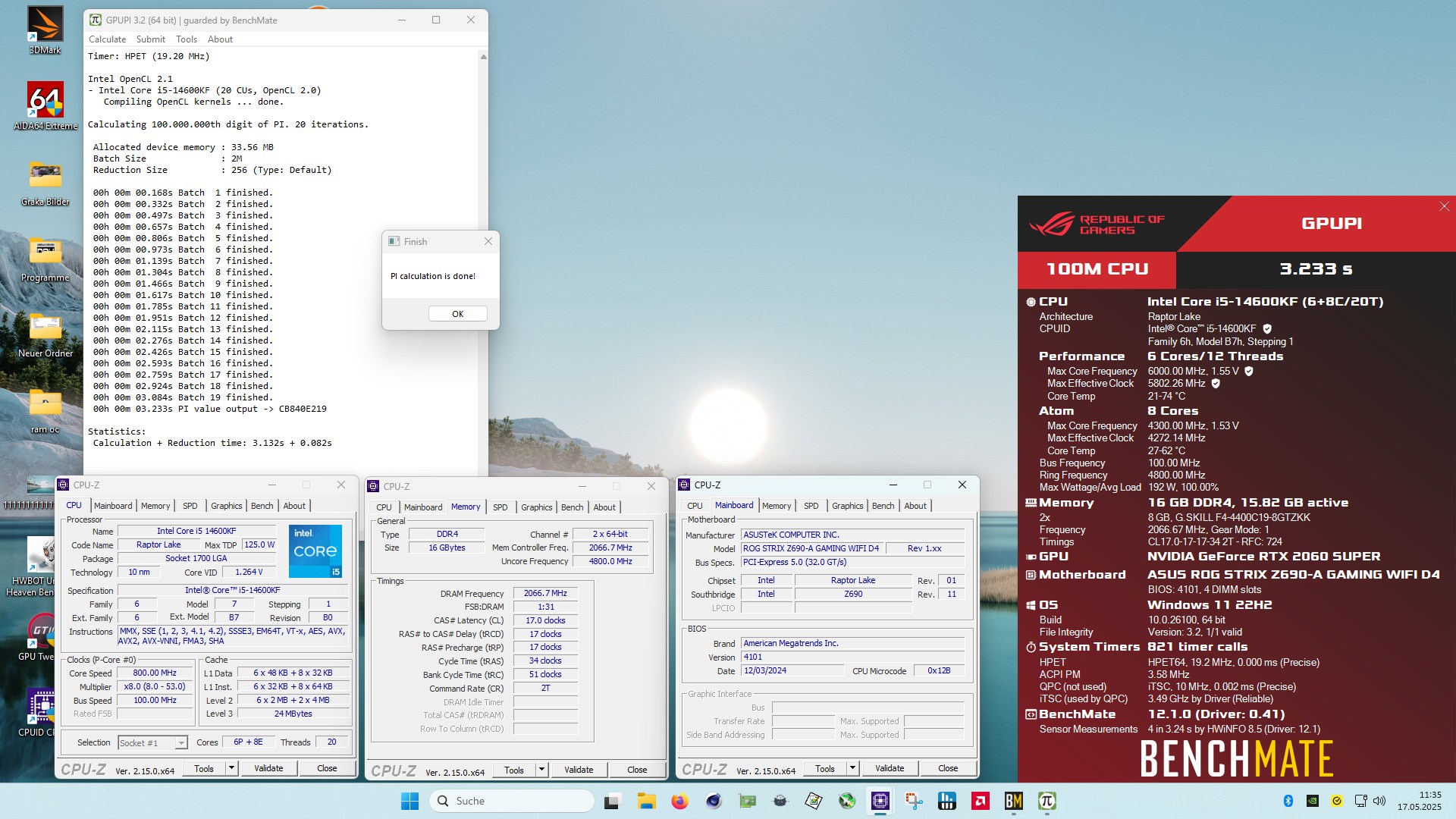This screenshot has height=819, width=1456.
Task: Click Validate in middle CPU-Z window
Action: pyautogui.click(x=579, y=770)
